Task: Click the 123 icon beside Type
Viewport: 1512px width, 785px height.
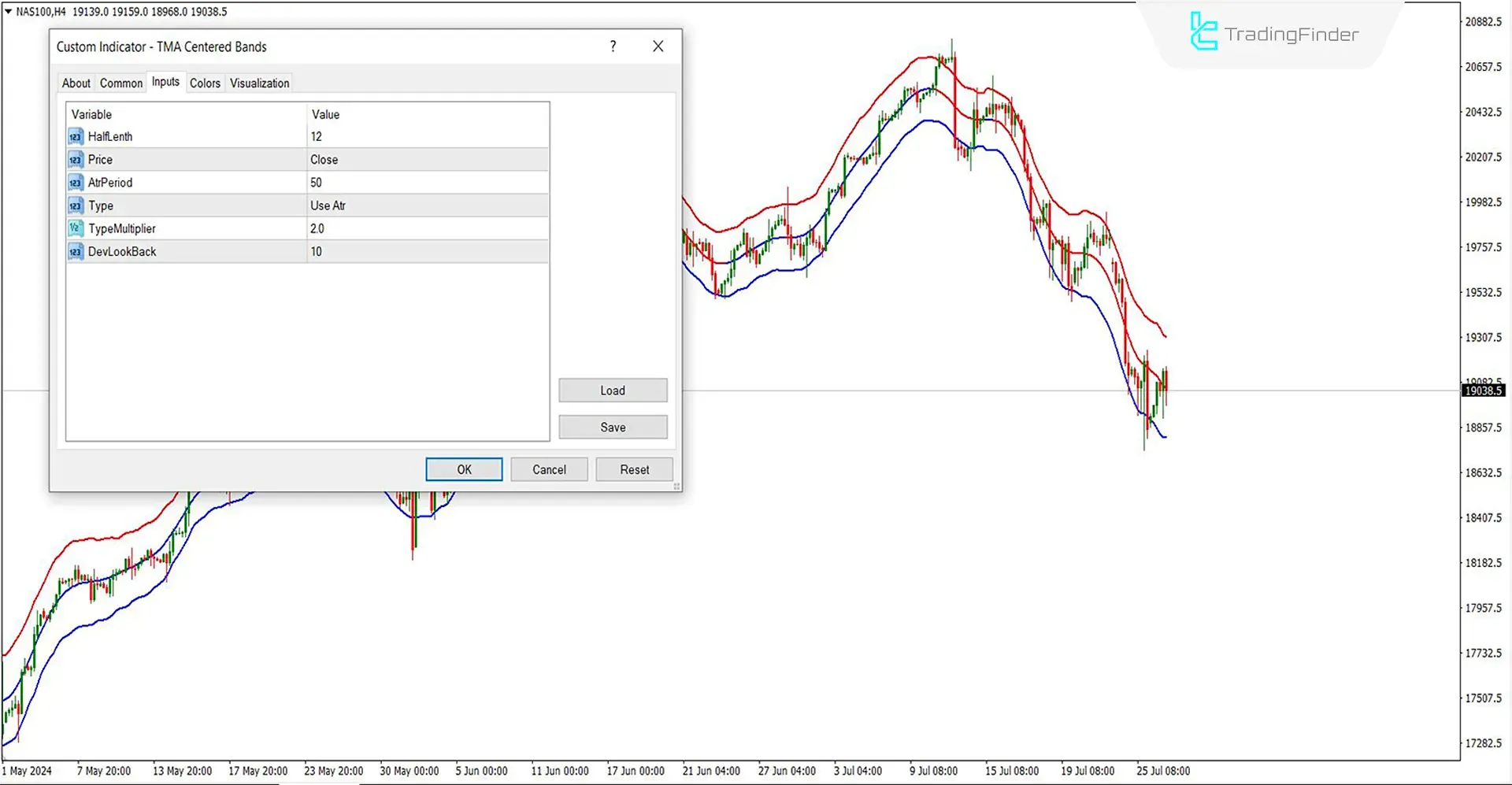Action: pos(76,206)
